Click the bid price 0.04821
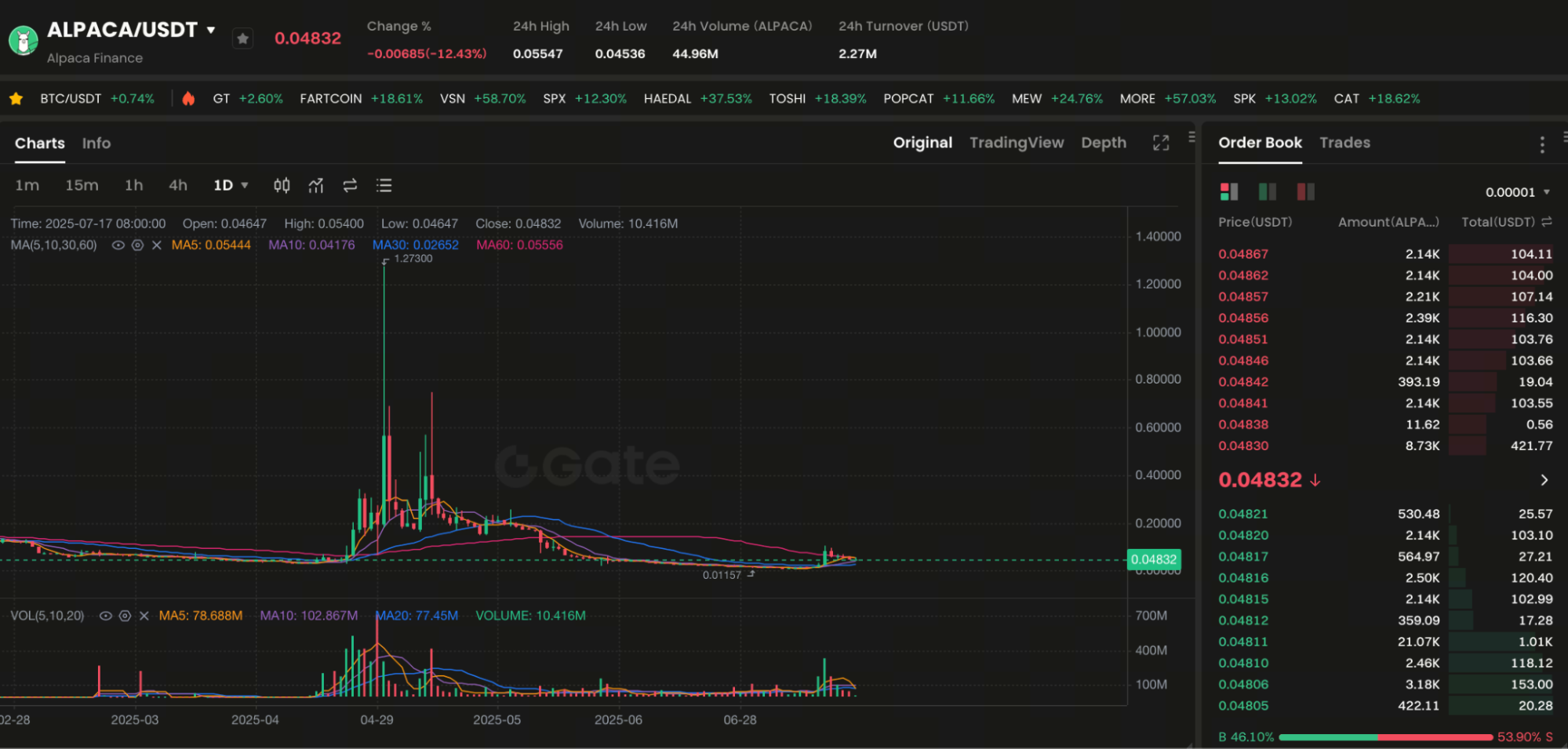The width and height of the screenshot is (1568, 749). tap(1243, 514)
